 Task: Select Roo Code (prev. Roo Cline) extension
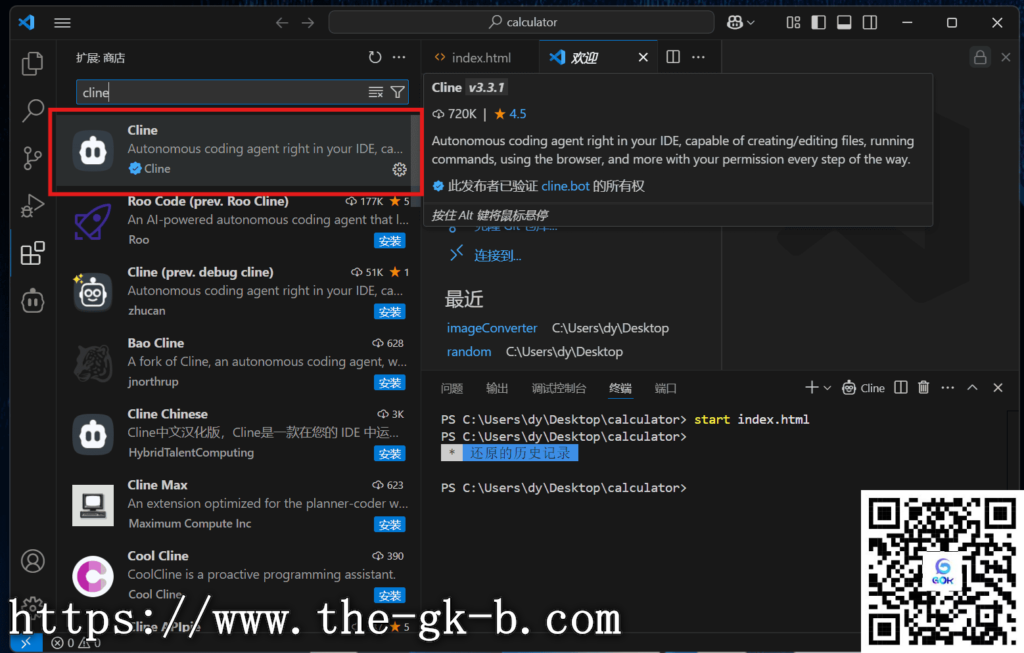(x=236, y=221)
